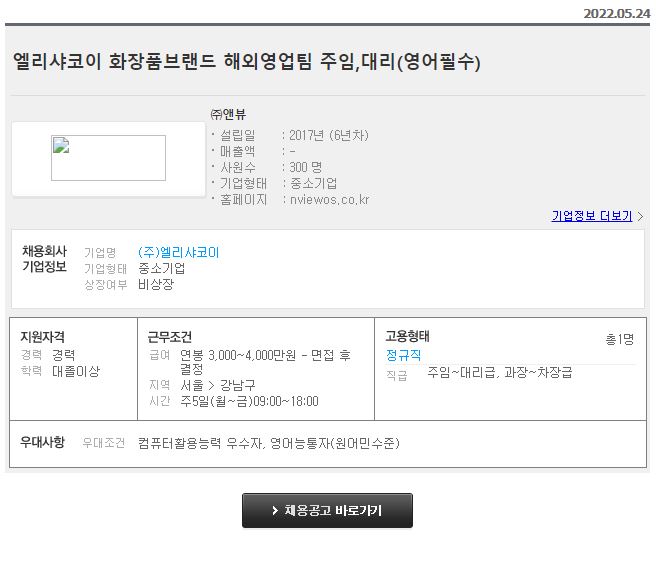Click the employee count 300 명
The width and height of the screenshot is (656, 566).
coord(305,167)
